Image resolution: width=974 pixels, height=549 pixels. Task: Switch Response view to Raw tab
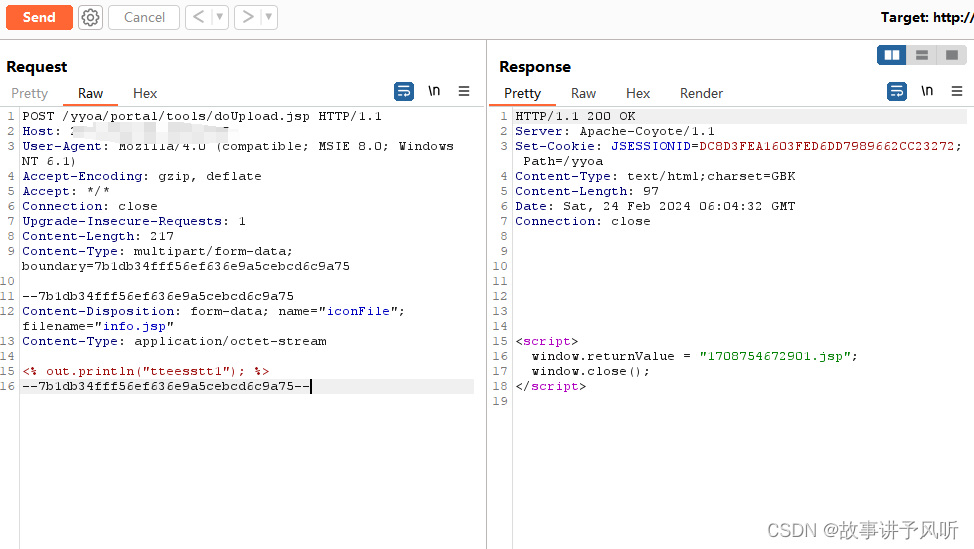pos(583,93)
